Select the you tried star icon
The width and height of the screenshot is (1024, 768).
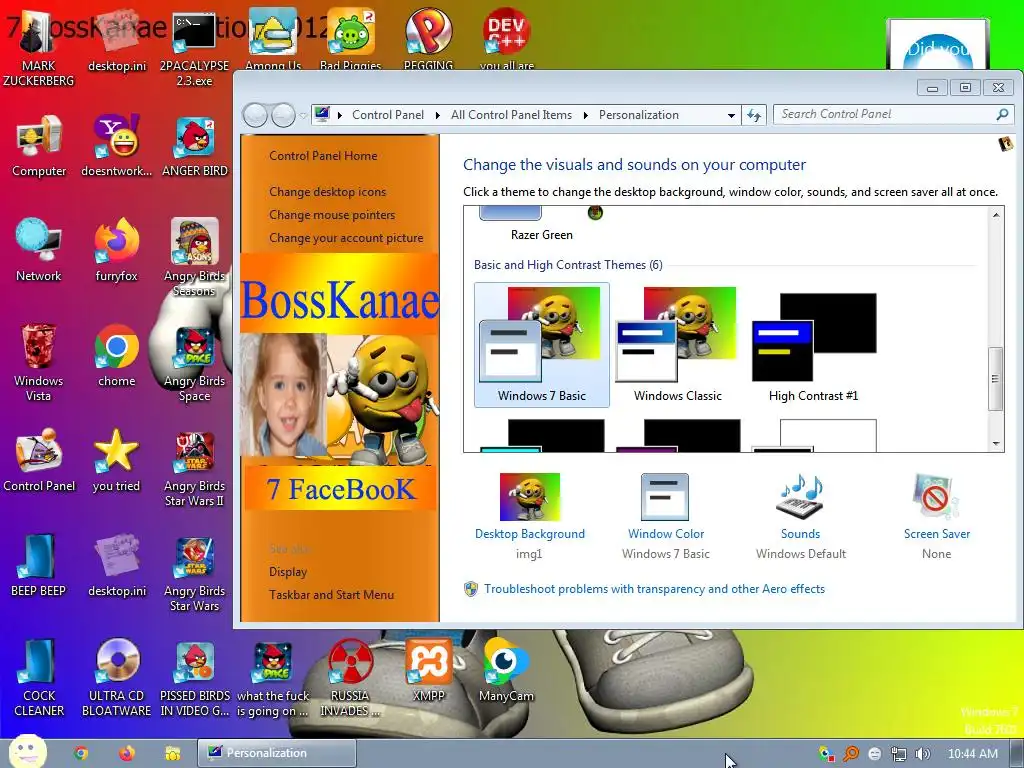point(116,460)
